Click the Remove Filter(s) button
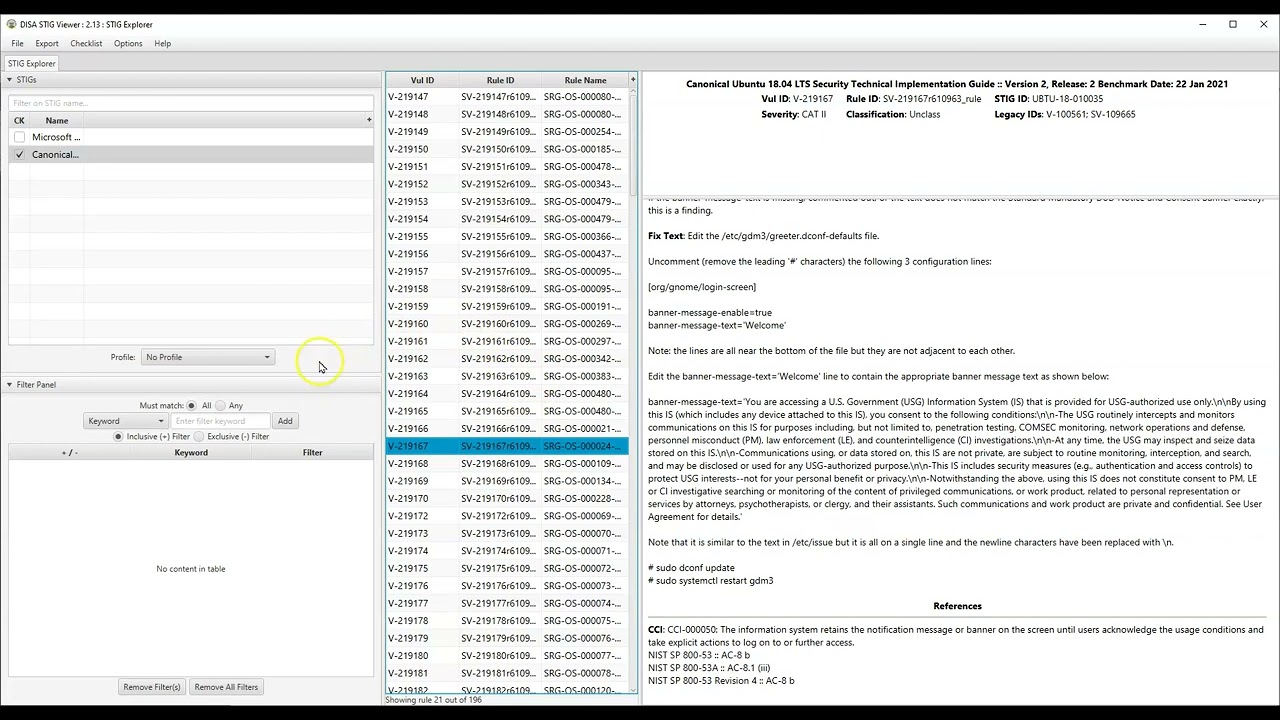Image resolution: width=1280 pixels, height=720 pixels. [152, 687]
